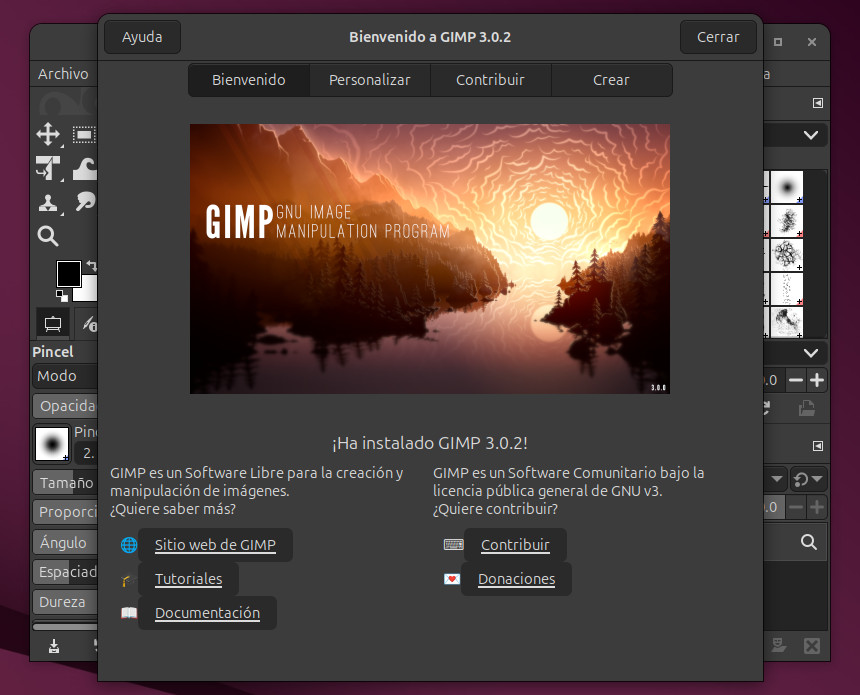Image resolution: width=860 pixels, height=695 pixels.
Task: Select the Crop/Transform tool in toolbox
Action: click(48, 168)
